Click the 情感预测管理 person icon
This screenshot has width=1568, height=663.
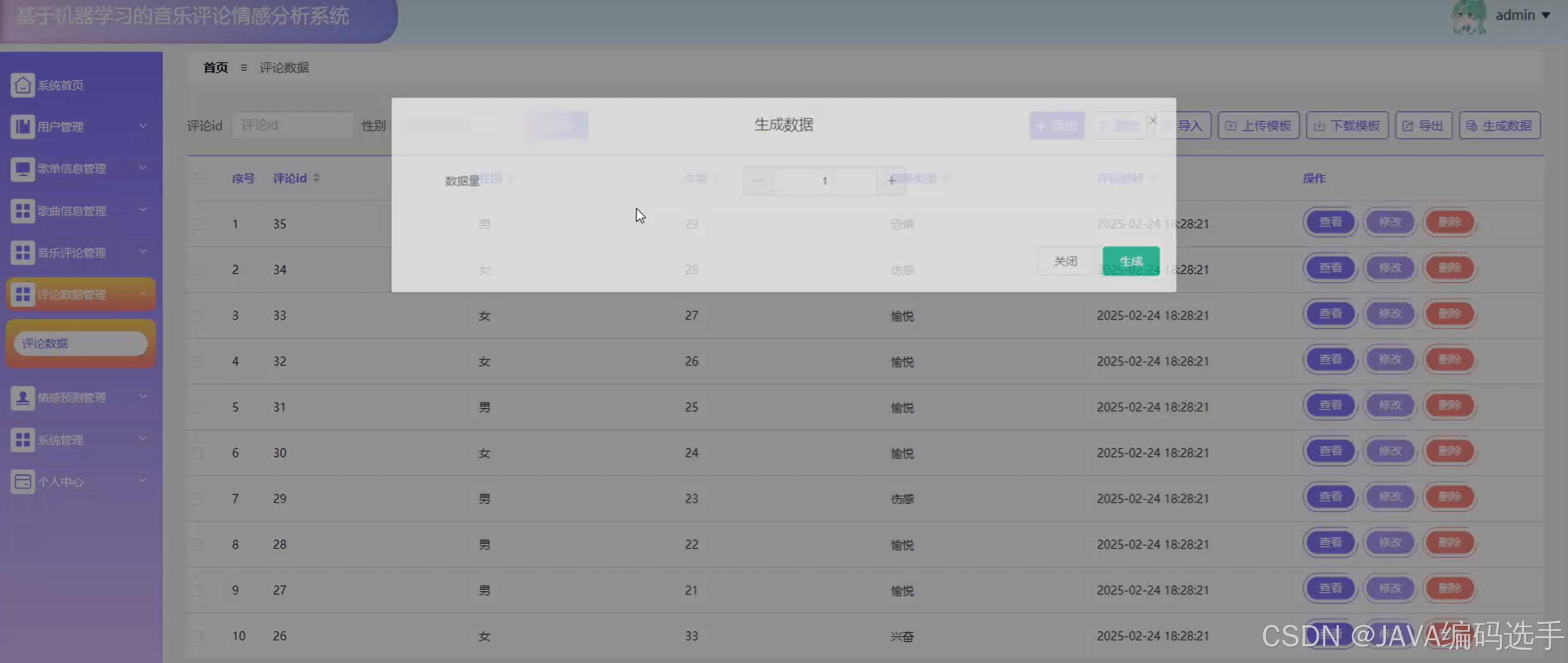click(x=23, y=397)
